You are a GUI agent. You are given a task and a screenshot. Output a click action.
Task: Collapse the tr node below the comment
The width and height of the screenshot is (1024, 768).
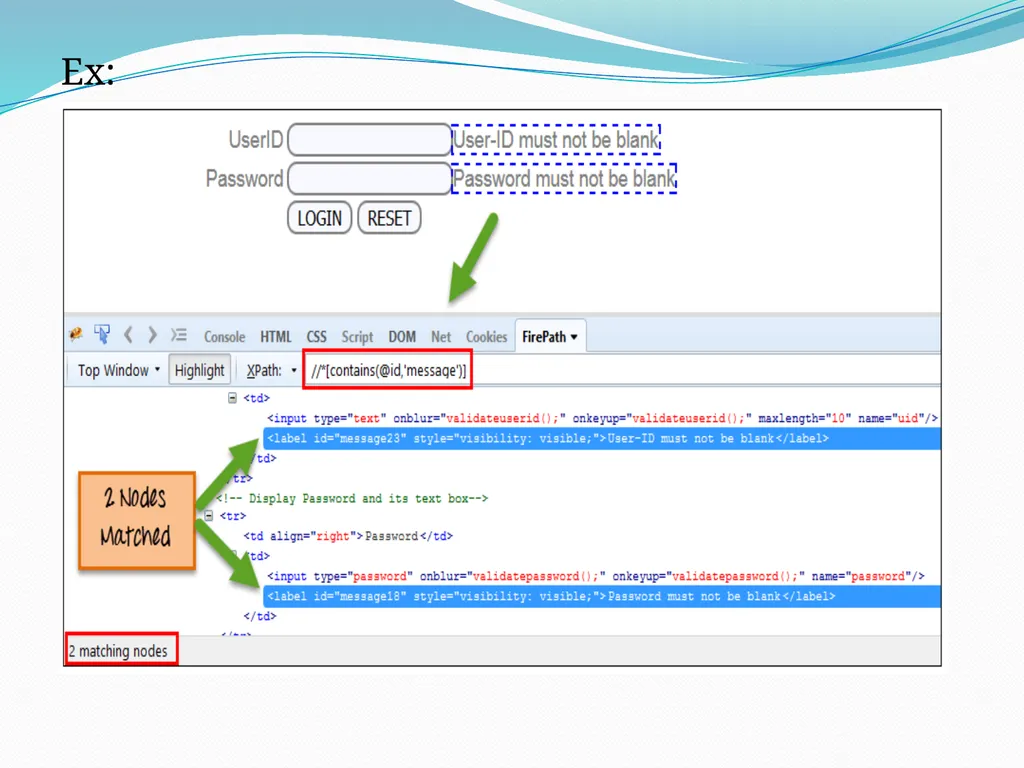pyautogui.click(x=208, y=516)
